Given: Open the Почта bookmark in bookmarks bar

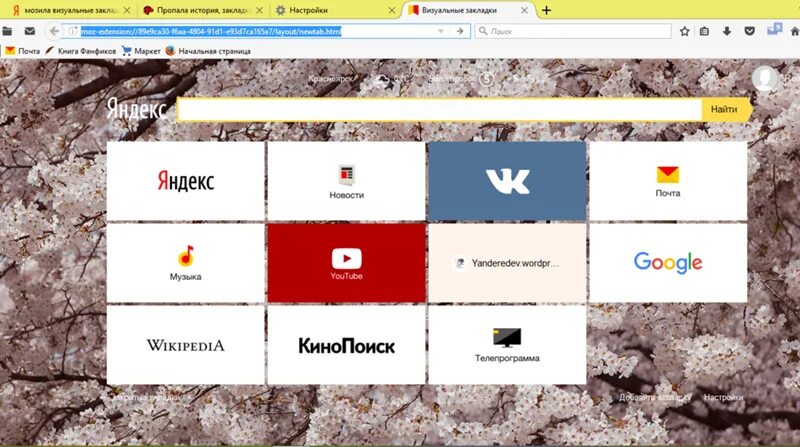Looking at the screenshot, I should coord(22,51).
